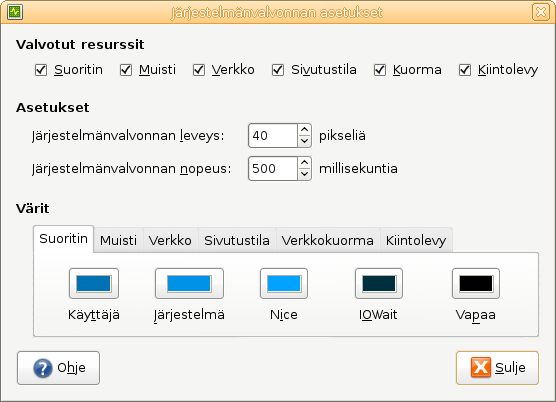Toggle the Kiintolevy checkbox

(465, 70)
